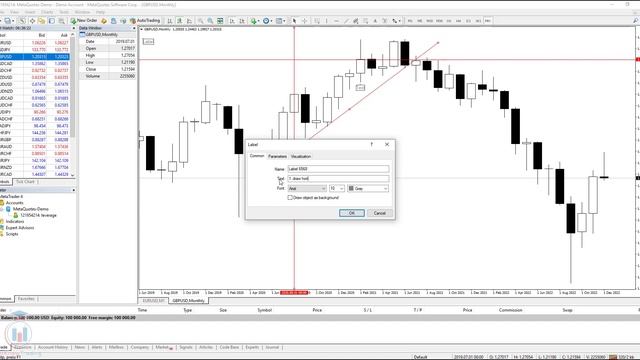Toggle Navigator panel toolbar icon
This screenshot has height=360, width=640.
pyautogui.click(x=42, y=20)
